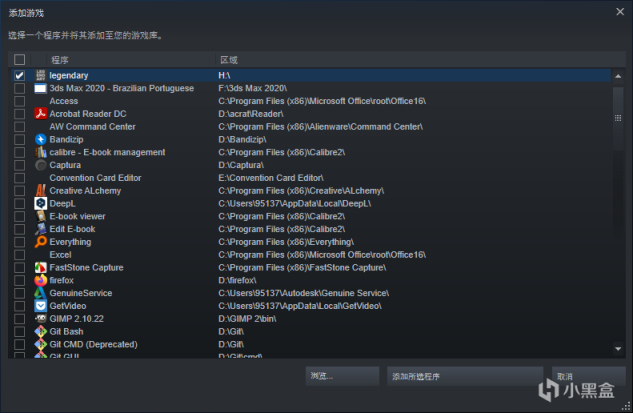Close the 添加游戏 dialog
This screenshot has width=633, height=413.
[x=620, y=12]
